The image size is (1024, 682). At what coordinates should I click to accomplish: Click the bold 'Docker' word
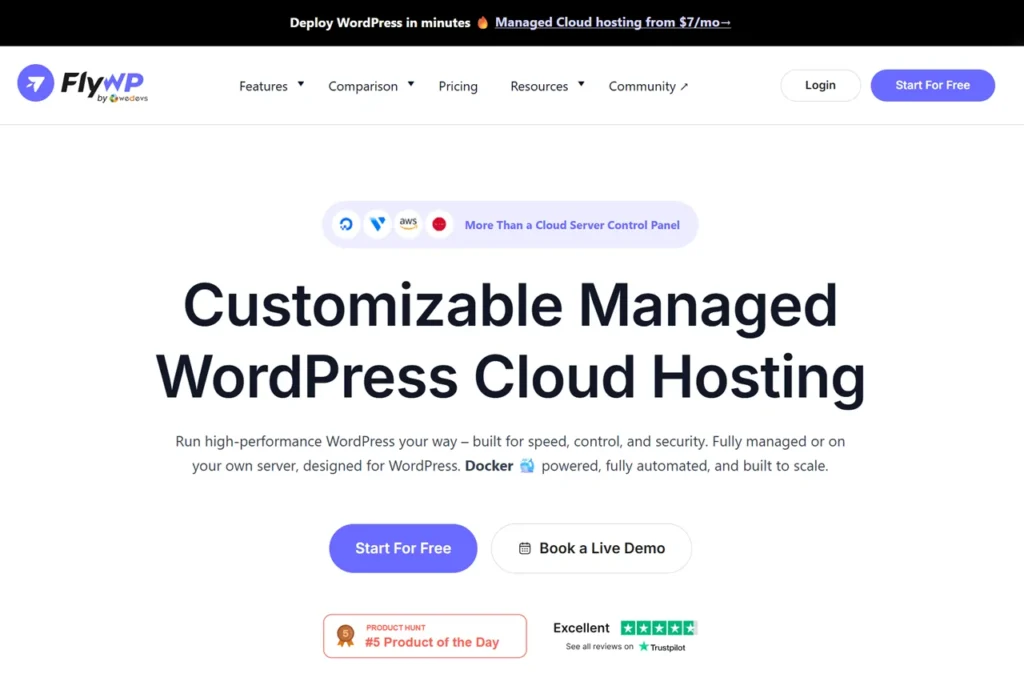pyautogui.click(x=489, y=466)
